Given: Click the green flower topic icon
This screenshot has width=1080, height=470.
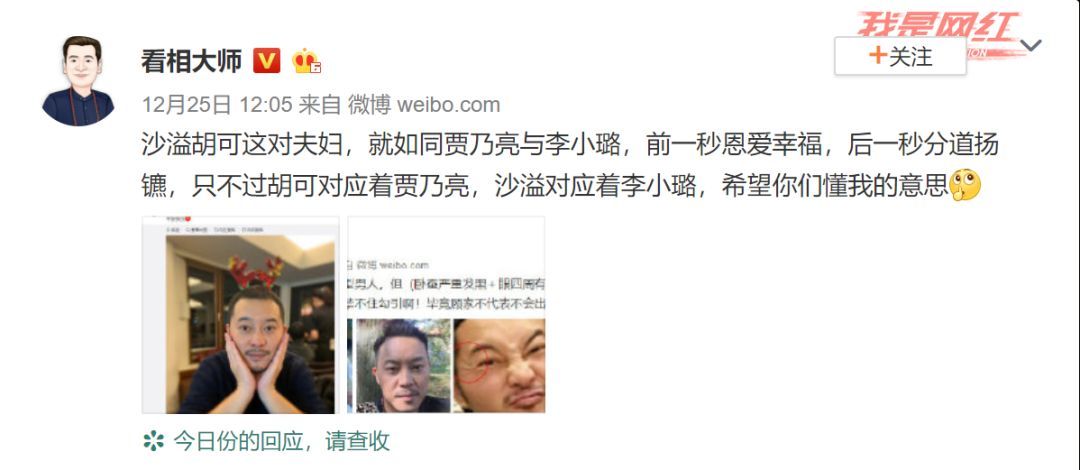Looking at the screenshot, I should pyautogui.click(x=153, y=440).
